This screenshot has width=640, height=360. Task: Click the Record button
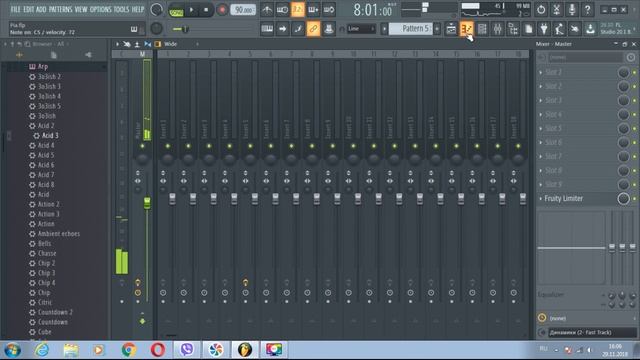[222, 10]
